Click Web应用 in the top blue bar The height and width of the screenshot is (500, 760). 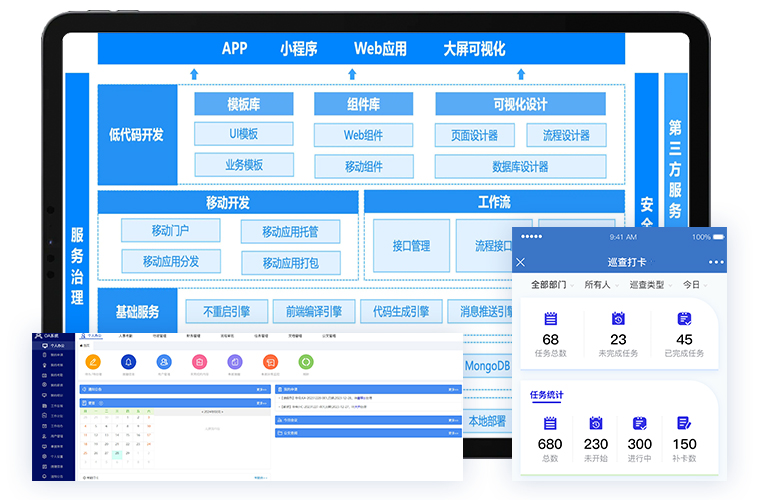380,48
